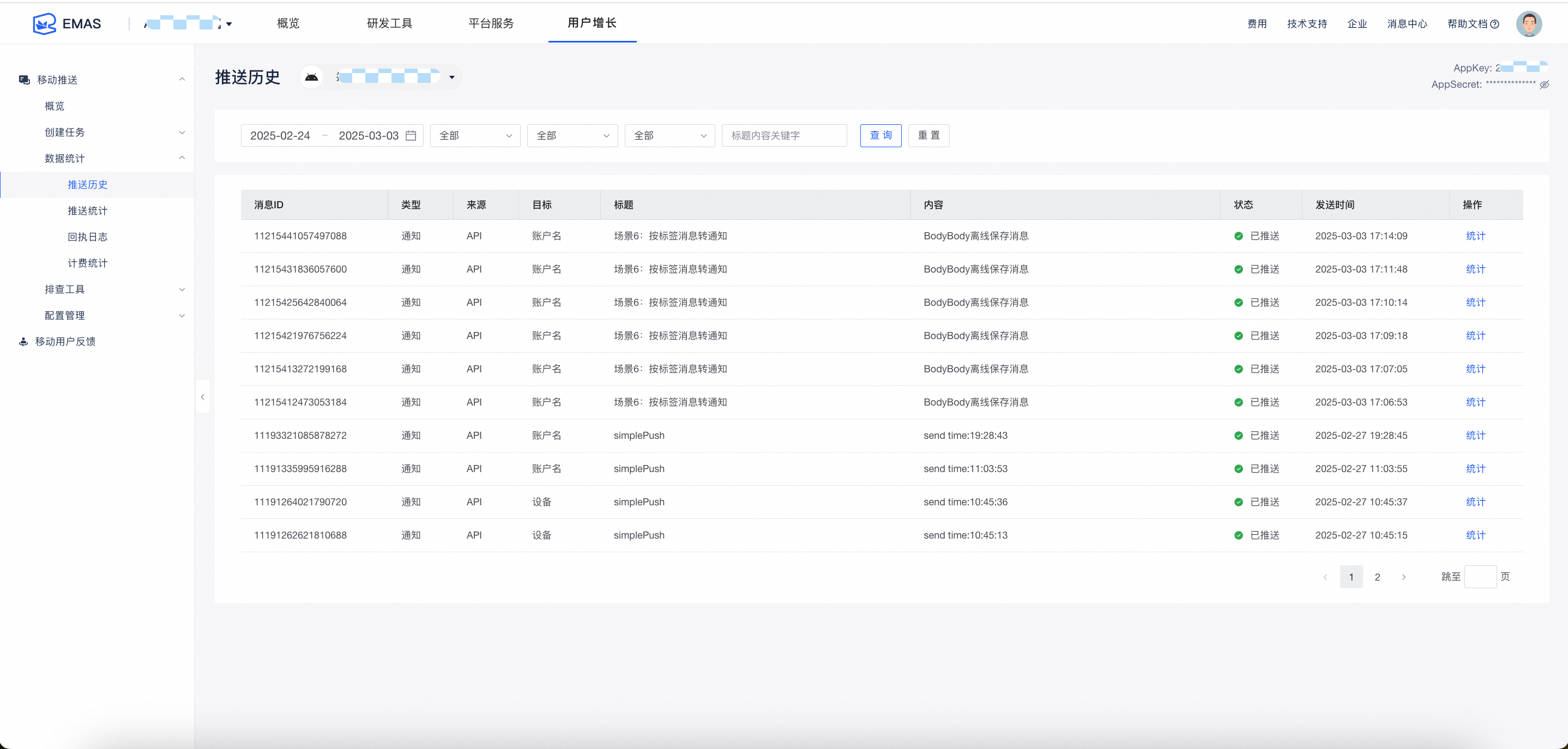Expand the 排查工具 submenu
This screenshot has height=749, width=1568.
point(182,289)
